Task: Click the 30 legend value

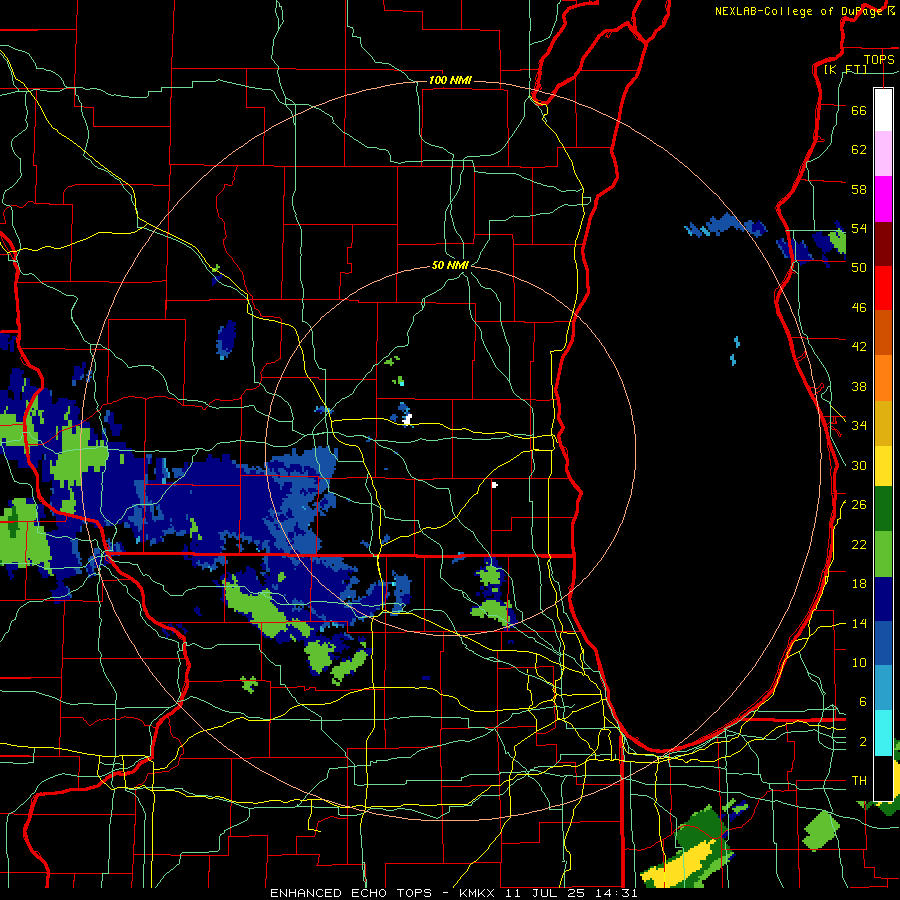Action: [x=859, y=465]
